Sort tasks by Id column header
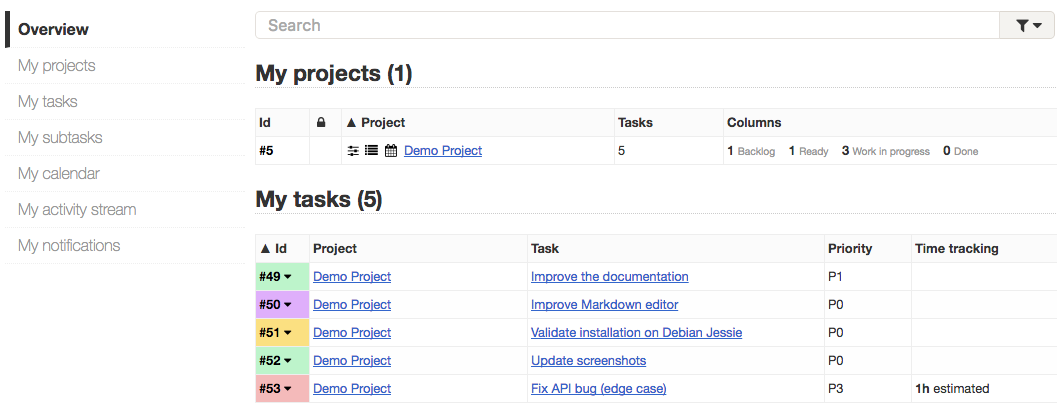This screenshot has width=1057, height=408. (x=273, y=249)
